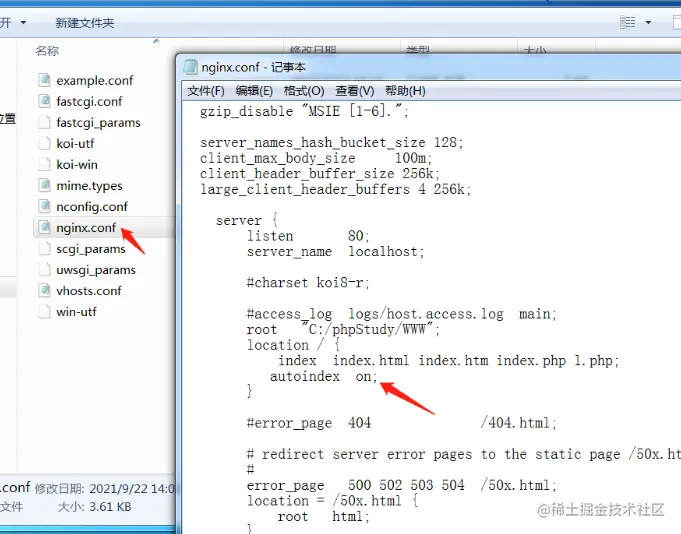Click the root "C:/phpStudy/WWW" line

(343, 330)
